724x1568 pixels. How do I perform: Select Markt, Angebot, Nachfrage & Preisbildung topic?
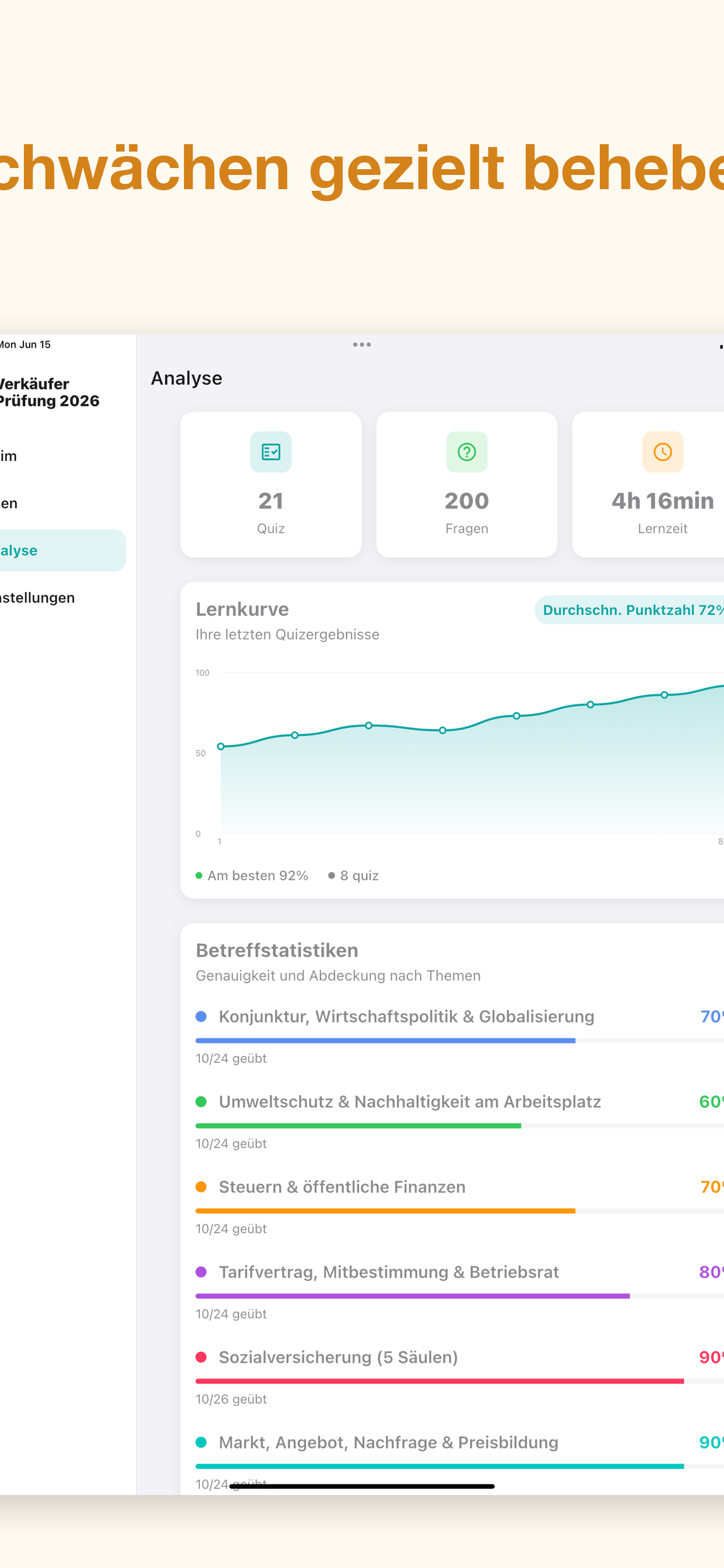click(389, 1443)
